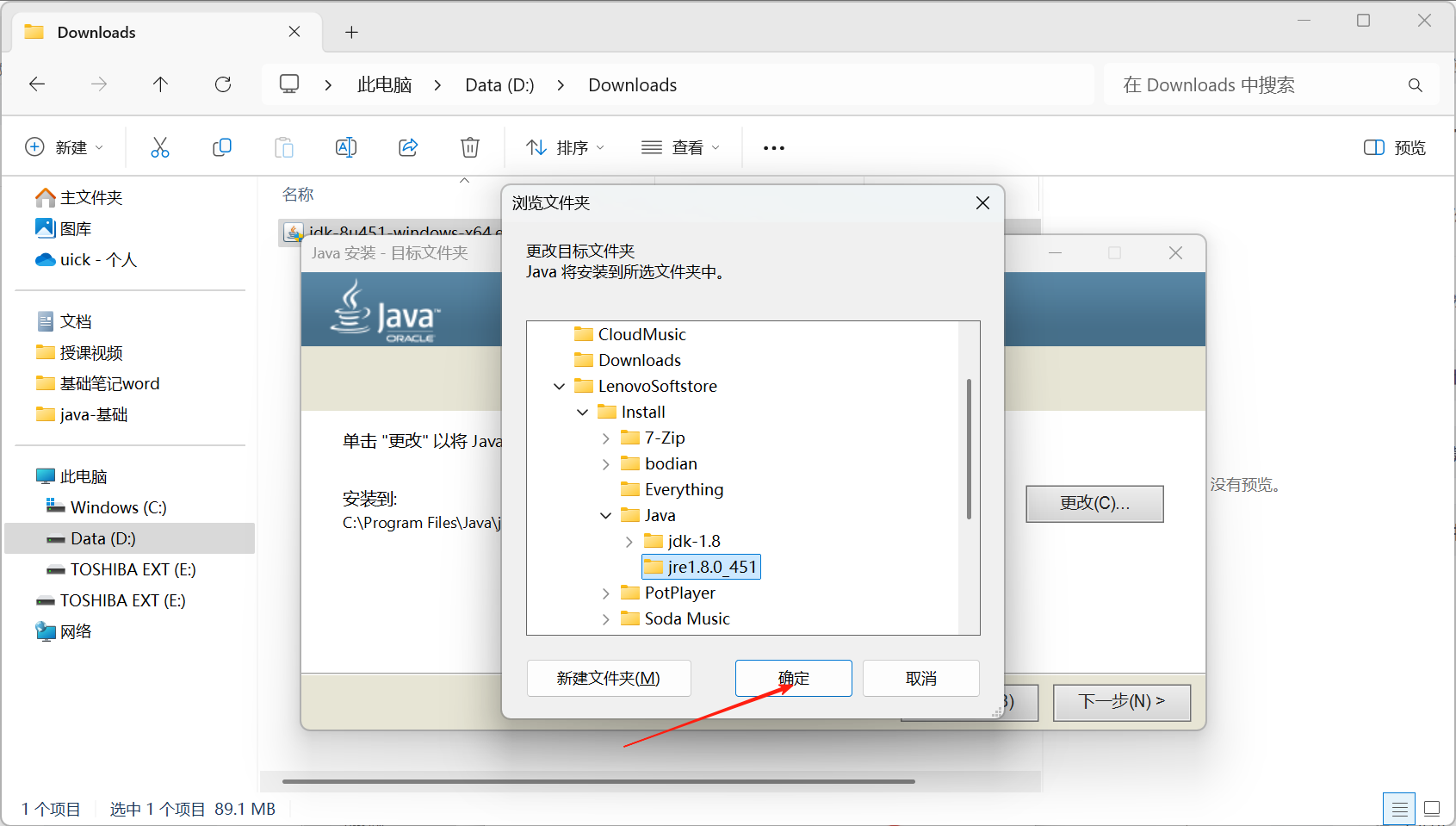This screenshot has height=826, width=1456.
Task: Open the uick - 个人 OneDrive entry
Action: (x=86, y=259)
